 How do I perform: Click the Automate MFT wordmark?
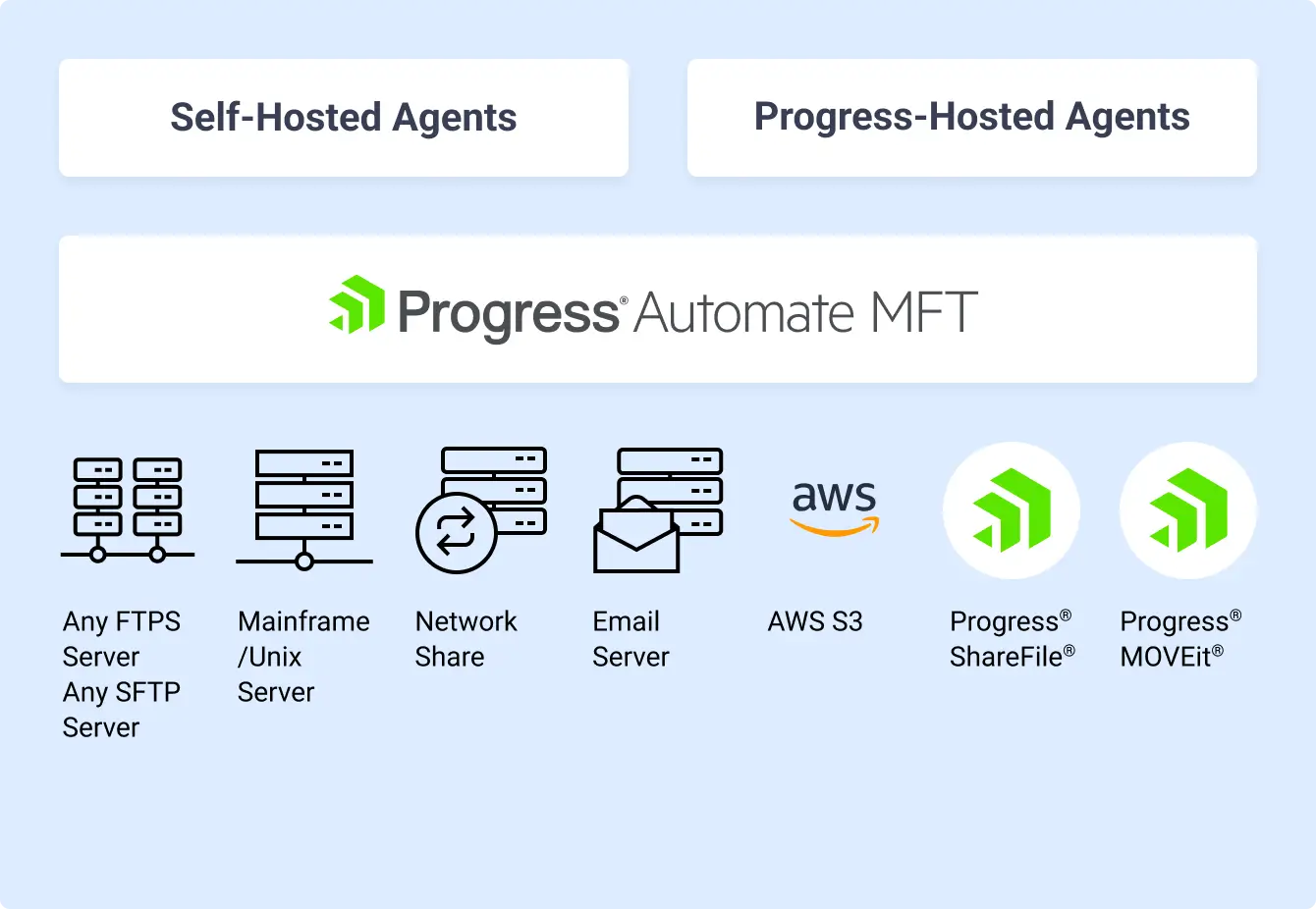[805, 314]
